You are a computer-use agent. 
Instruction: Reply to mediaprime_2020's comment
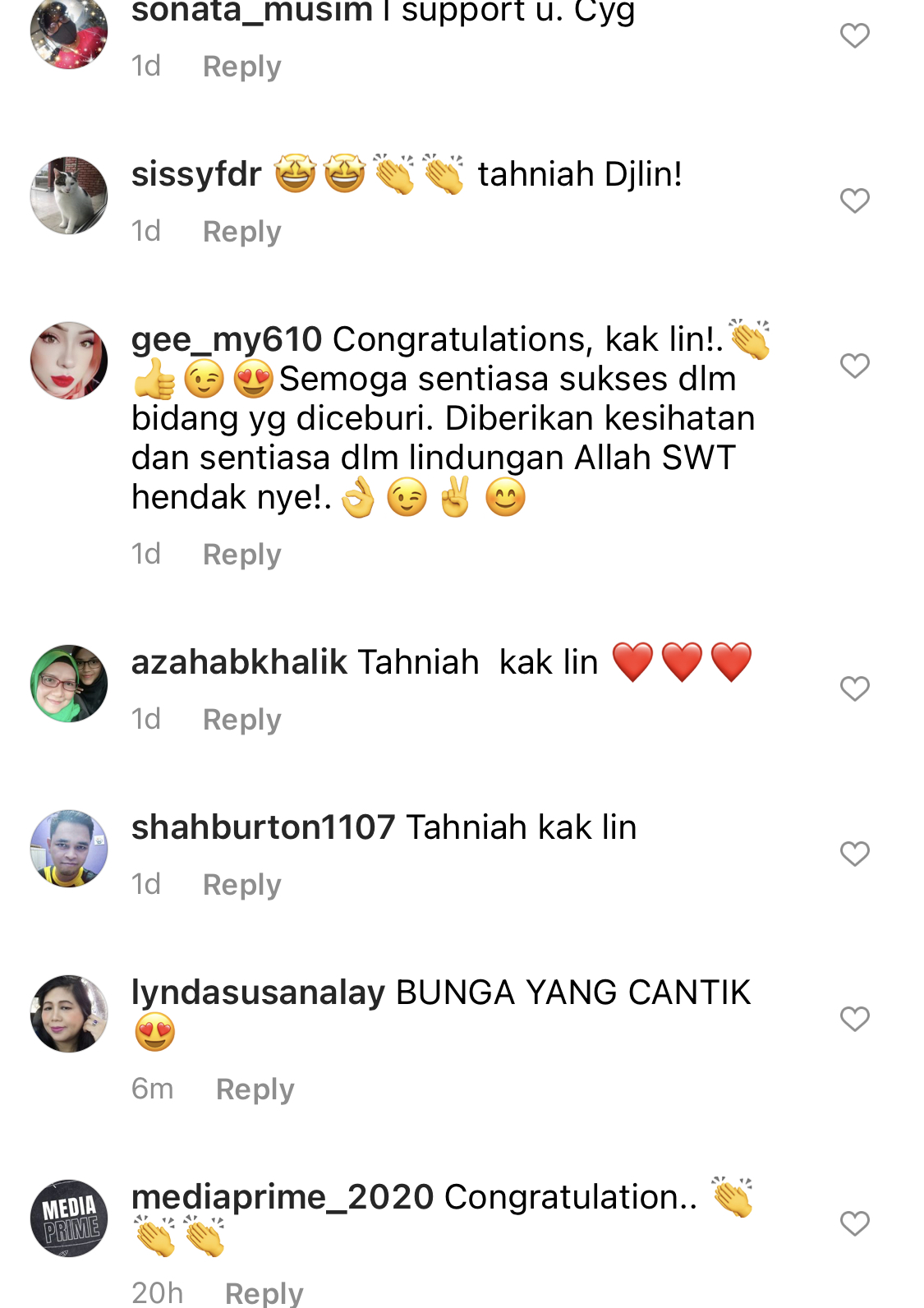point(264,1293)
